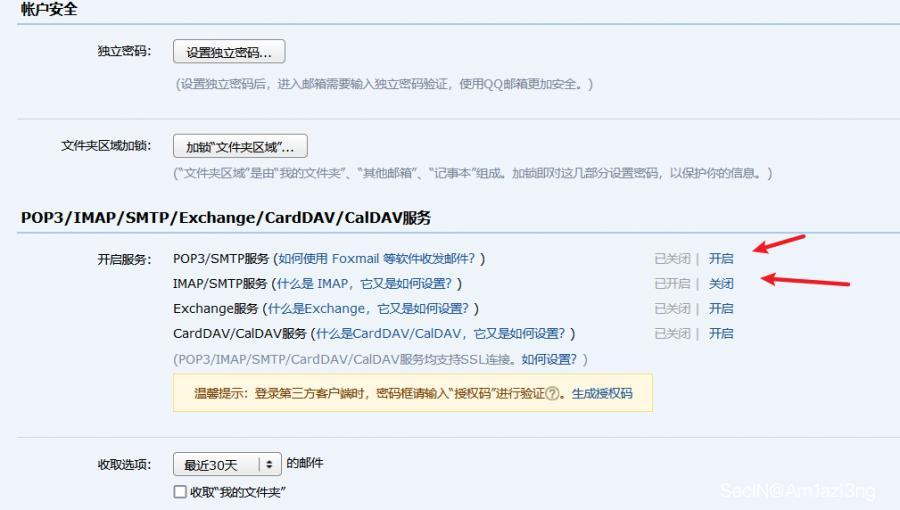Image resolution: width=900 pixels, height=510 pixels.
Task: Click the 设置独立密码 button
Action: point(229,52)
